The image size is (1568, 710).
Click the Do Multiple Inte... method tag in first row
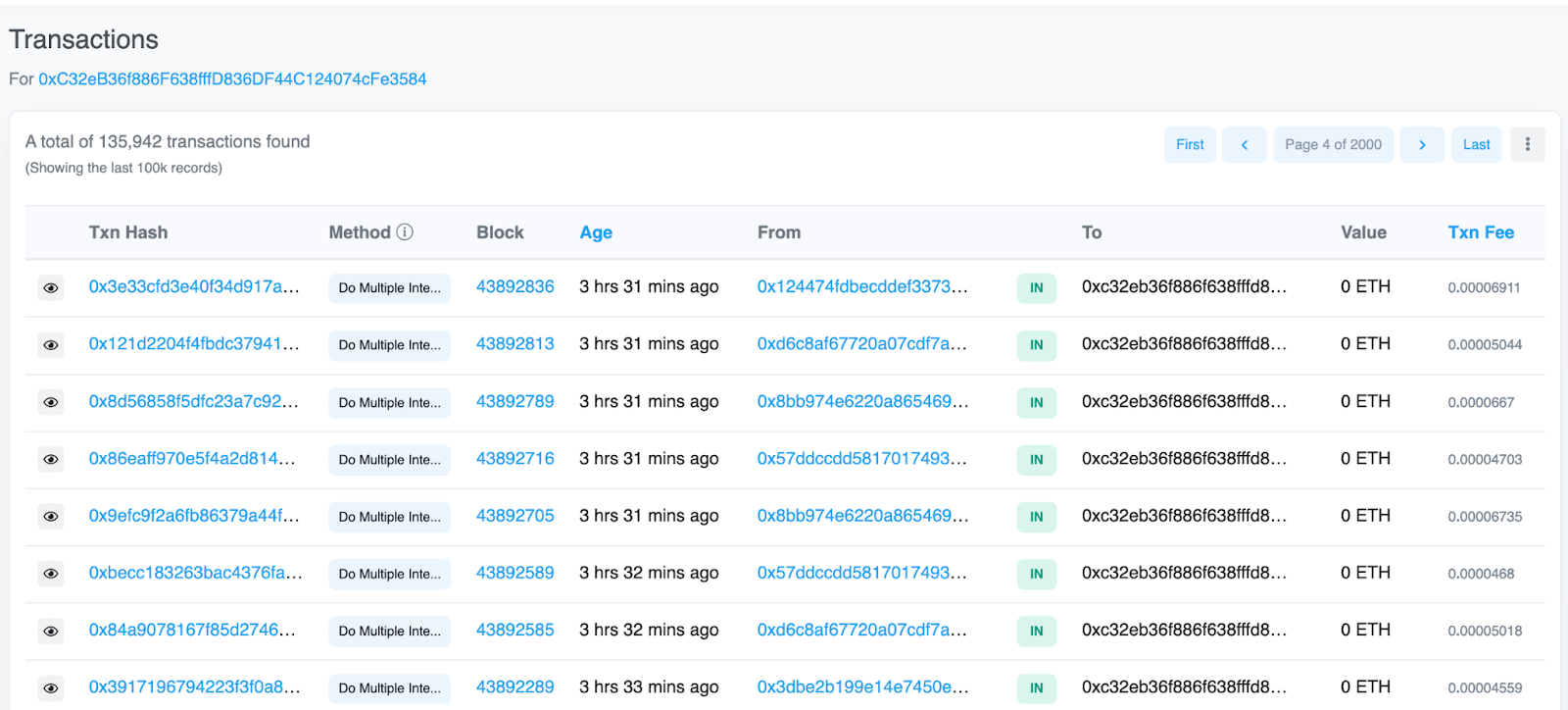click(x=389, y=288)
